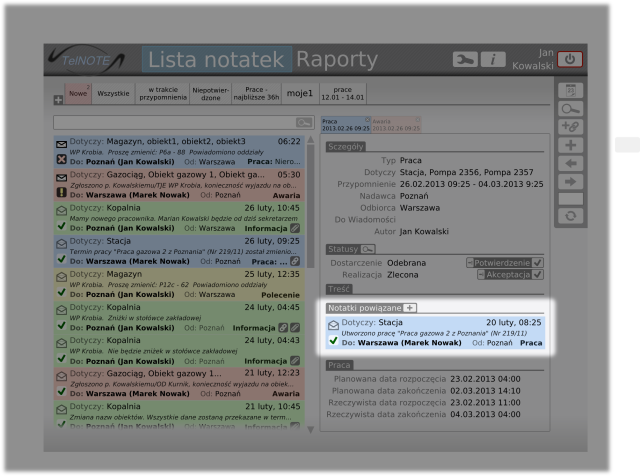Open the Kopalnia 21 luty 10:45 note
Screen dimensions: 640x476
point(179,416)
